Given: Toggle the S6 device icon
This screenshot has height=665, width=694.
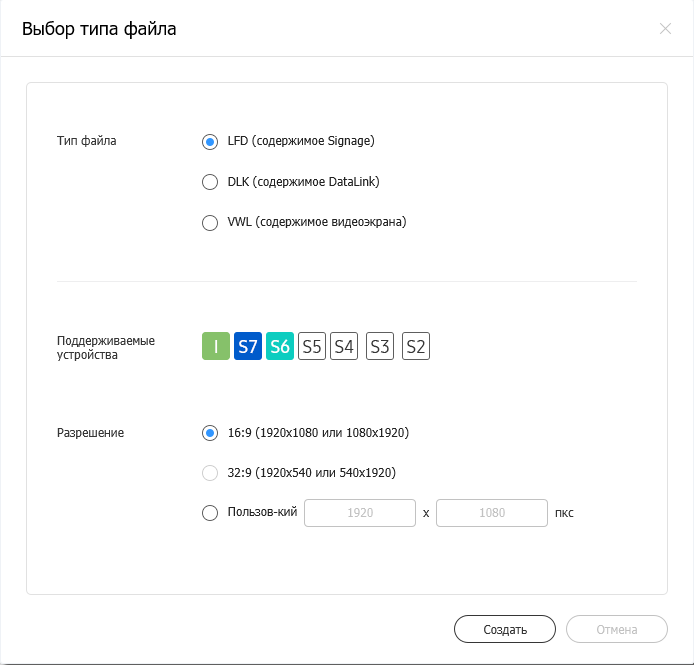Looking at the screenshot, I should pos(280,347).
